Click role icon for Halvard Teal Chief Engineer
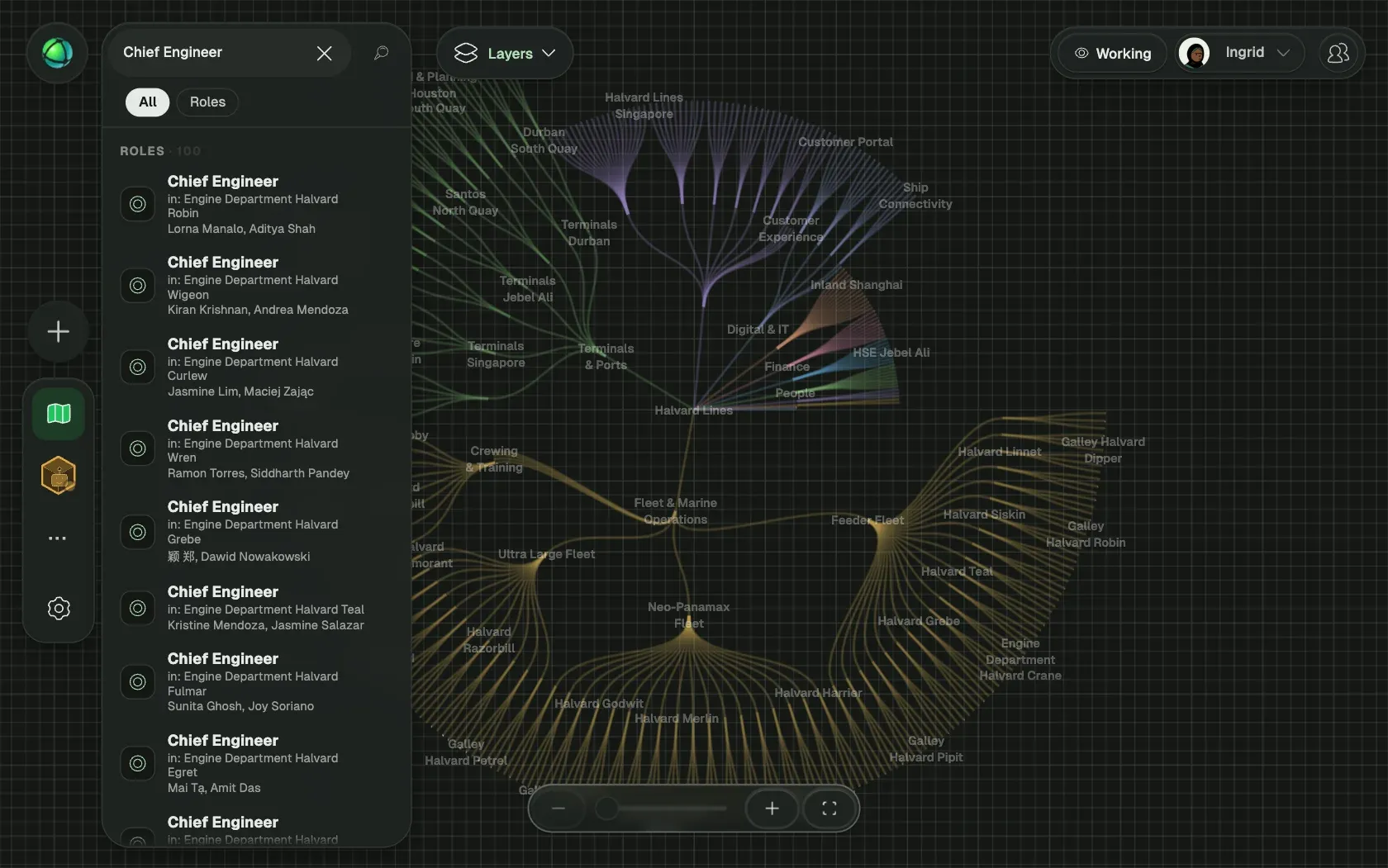 tap(138, 608)
